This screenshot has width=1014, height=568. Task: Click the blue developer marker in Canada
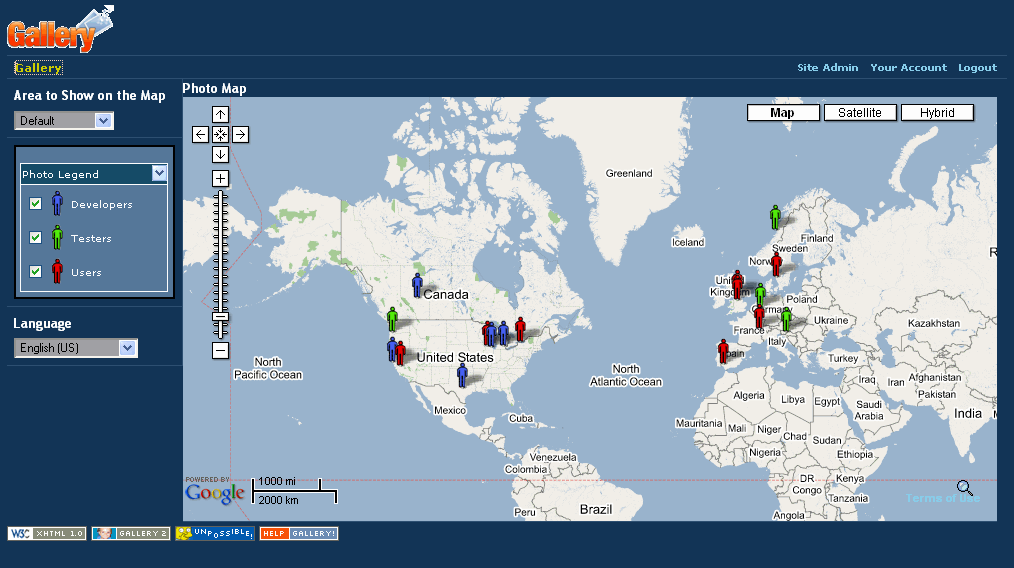pyautogui.click(x=417, y=285)
